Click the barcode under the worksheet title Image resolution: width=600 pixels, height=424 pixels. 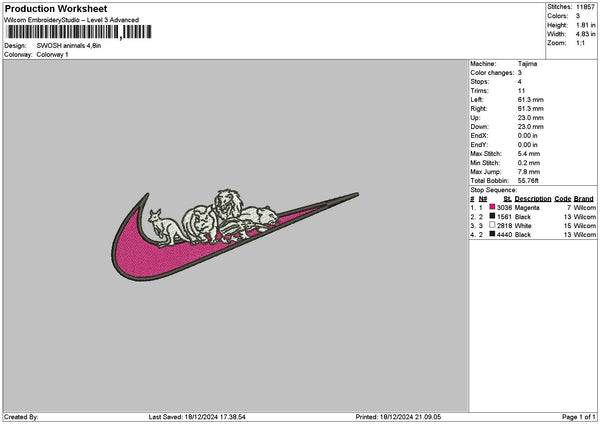(x=79, y=32)
